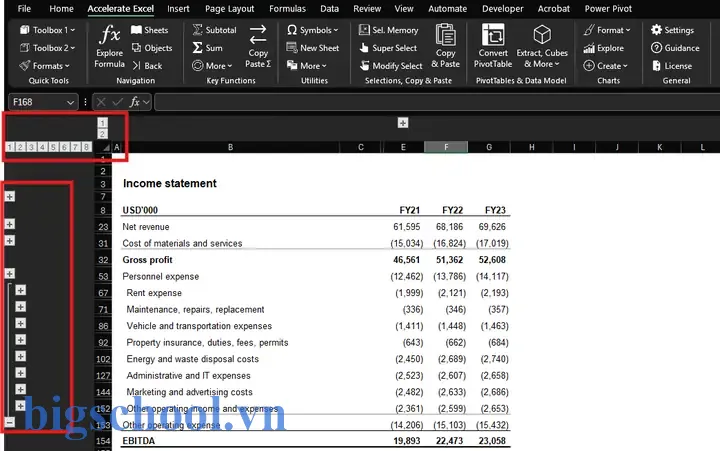
Task: Open the Name Box dropdown arrow
Action: (x=70, y=102)
